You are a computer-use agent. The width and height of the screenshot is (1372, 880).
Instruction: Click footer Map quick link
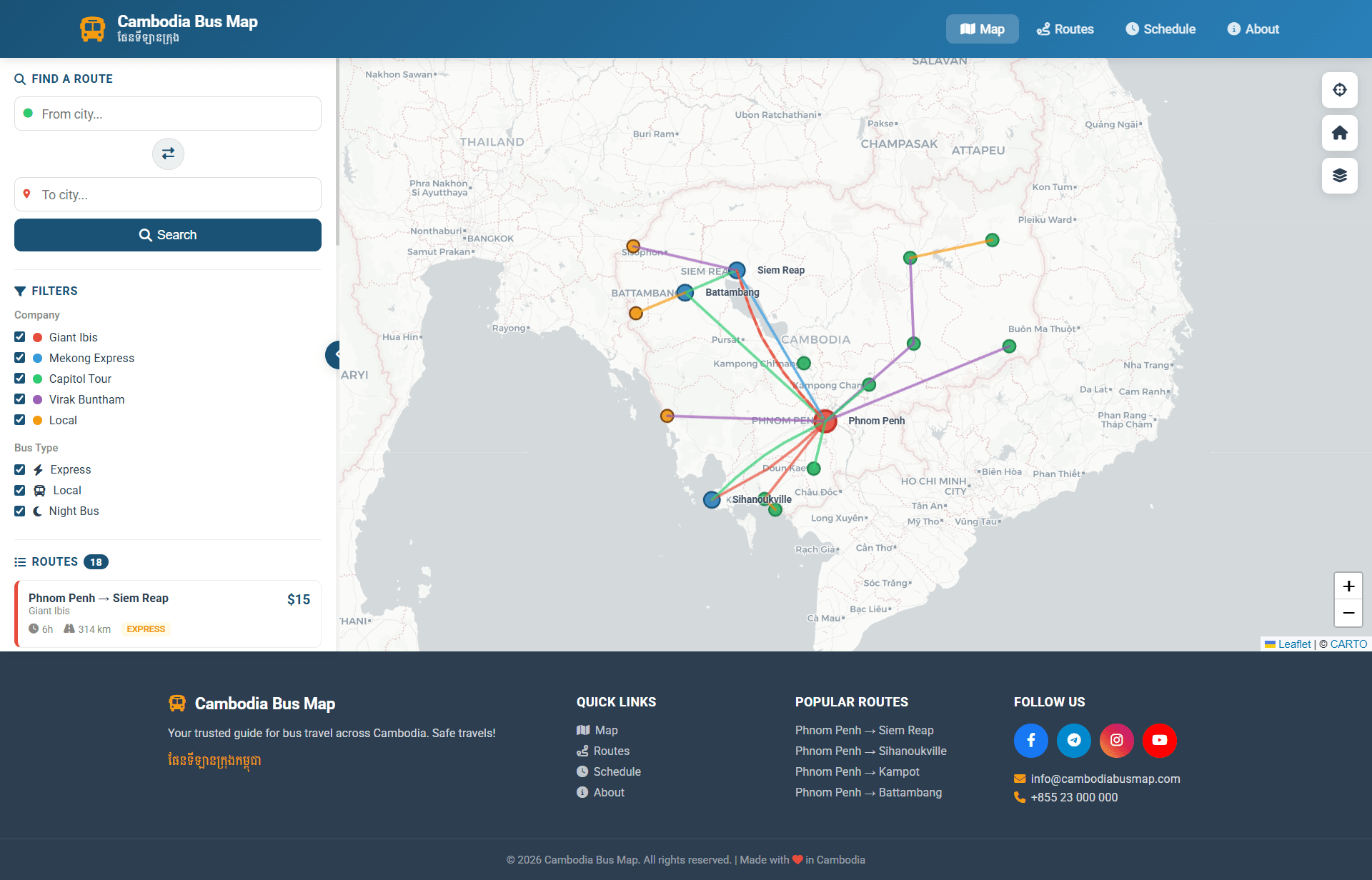(597, 730)
